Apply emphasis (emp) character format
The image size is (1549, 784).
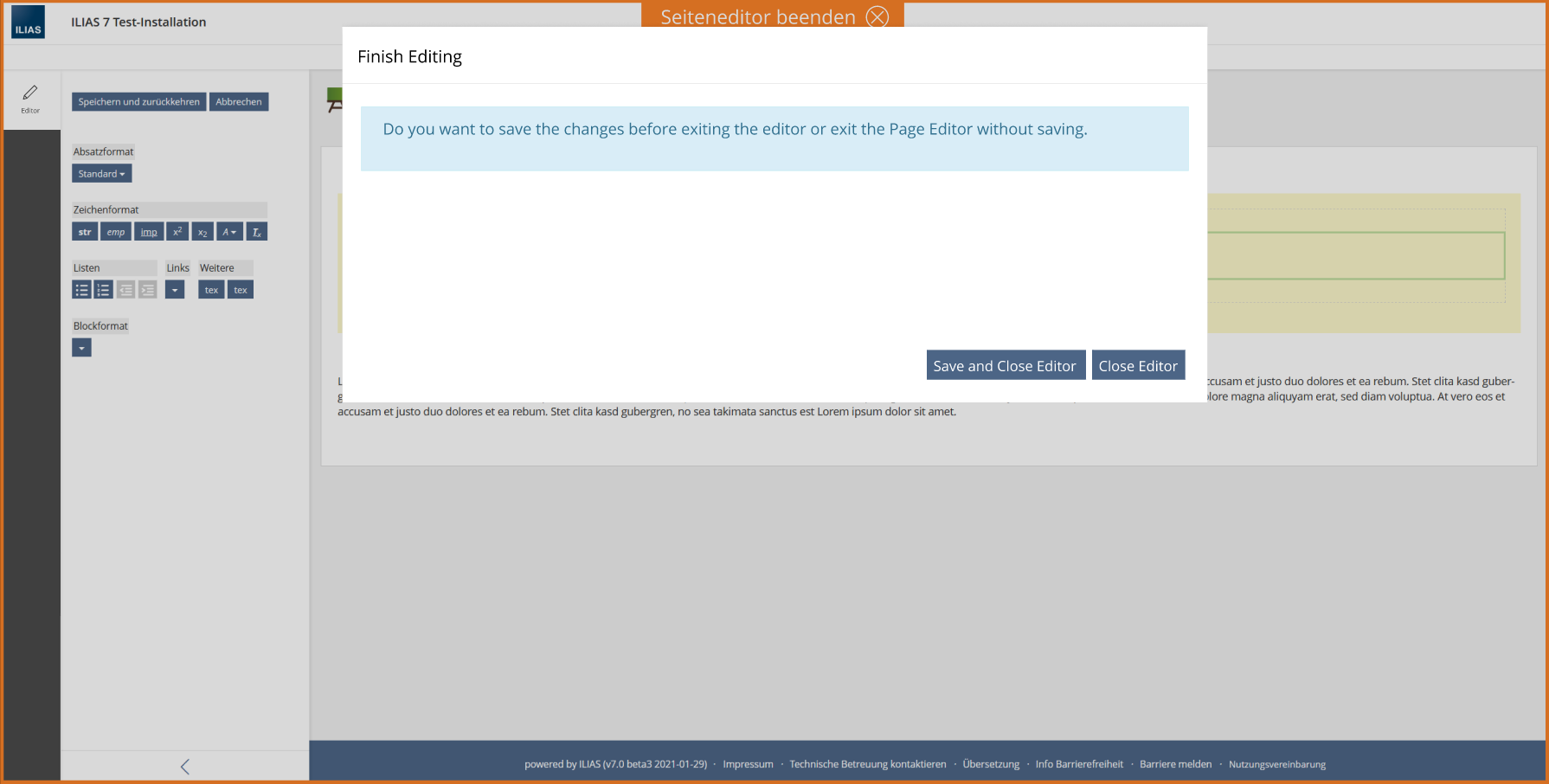[x=116, y=232]
